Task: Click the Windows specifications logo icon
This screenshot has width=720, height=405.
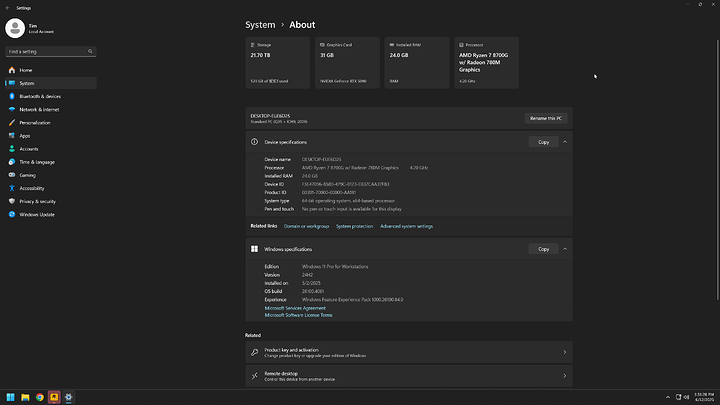Action: click(x=254, y=249)
